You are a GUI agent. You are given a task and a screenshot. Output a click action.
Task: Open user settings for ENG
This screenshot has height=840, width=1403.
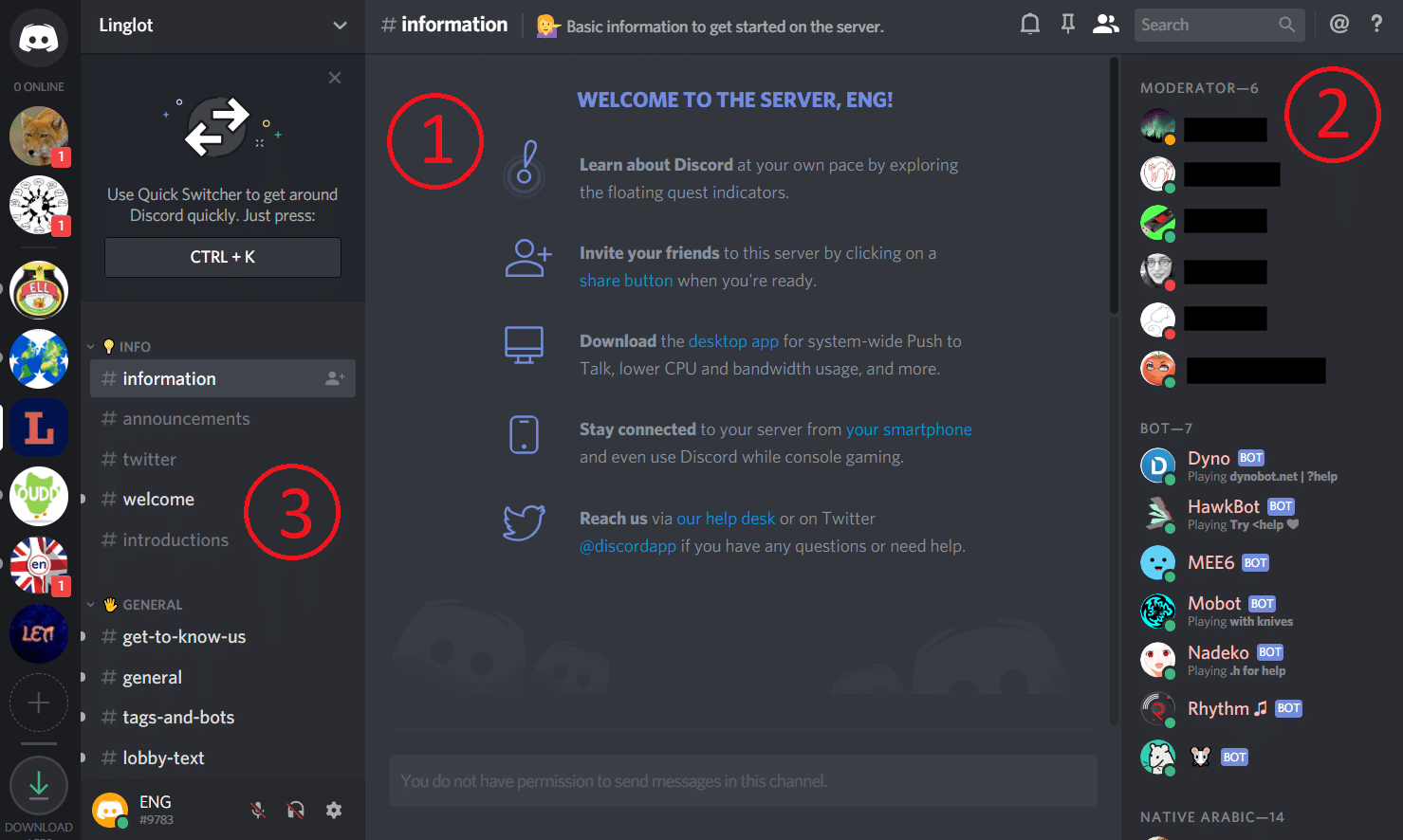334,811
